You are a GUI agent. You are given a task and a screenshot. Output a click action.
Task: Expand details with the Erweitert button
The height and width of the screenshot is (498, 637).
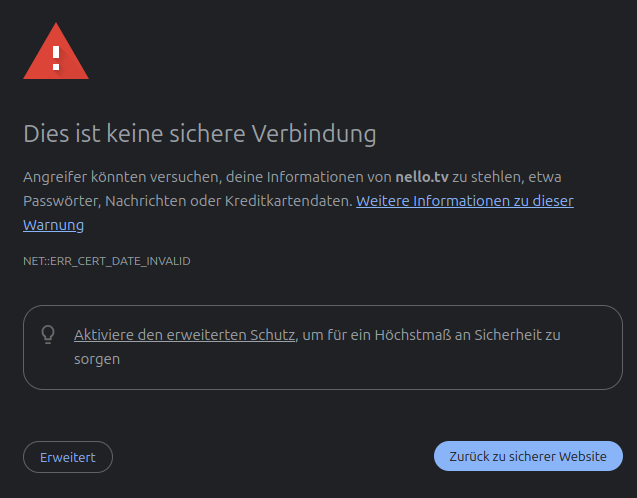[x=68, y=457]
